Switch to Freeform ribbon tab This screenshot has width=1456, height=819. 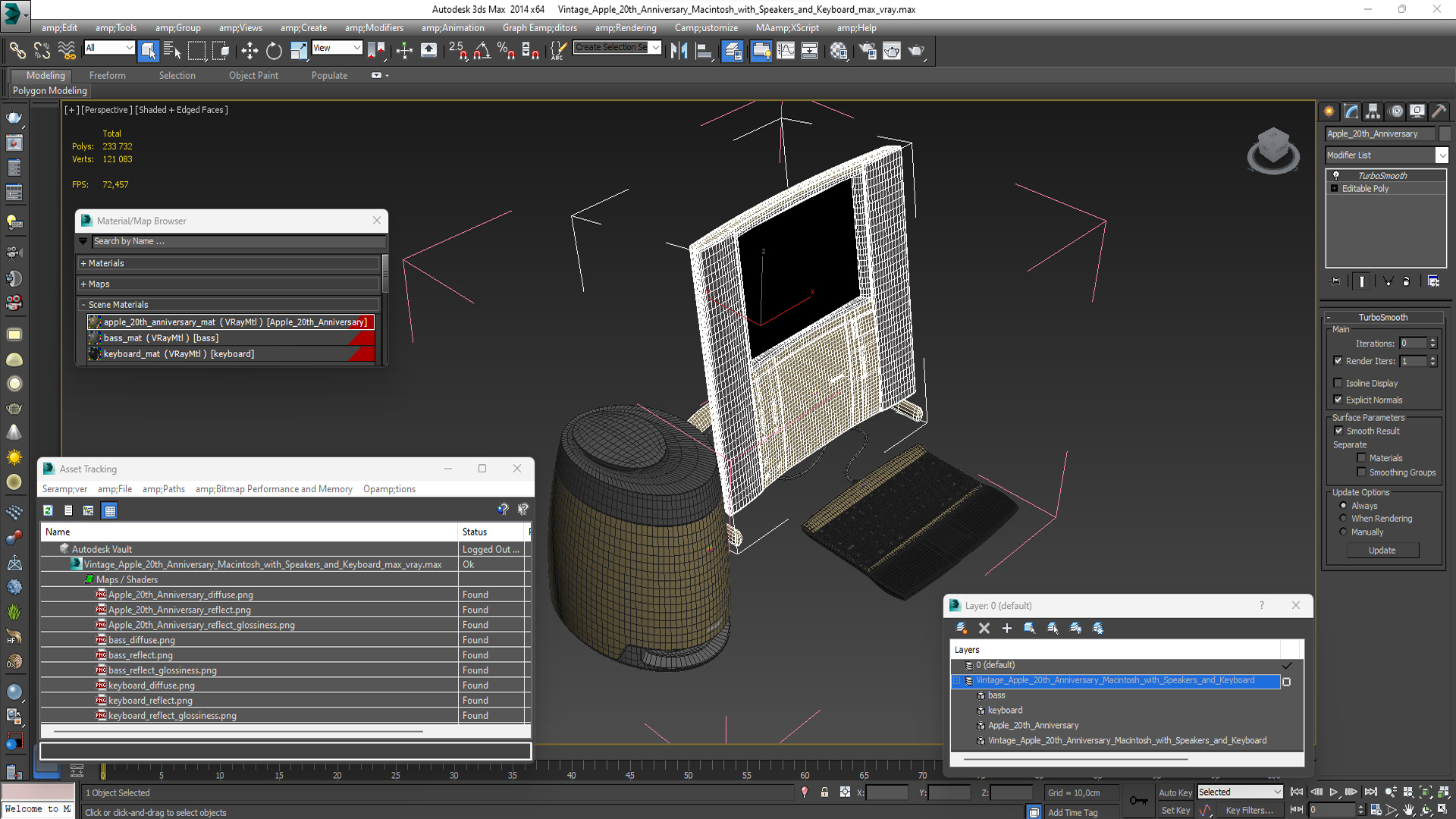(107, 76)
